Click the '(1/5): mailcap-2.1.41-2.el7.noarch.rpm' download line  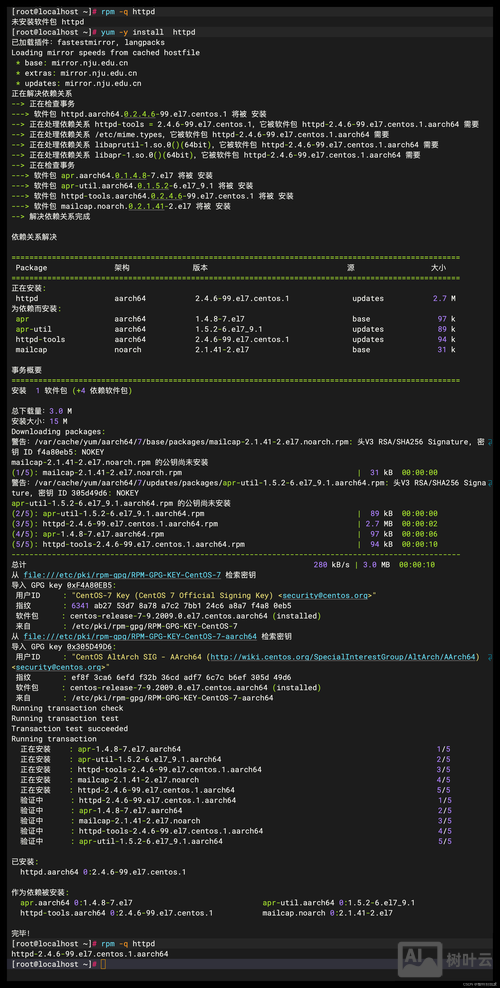click(x=225, y=472)
